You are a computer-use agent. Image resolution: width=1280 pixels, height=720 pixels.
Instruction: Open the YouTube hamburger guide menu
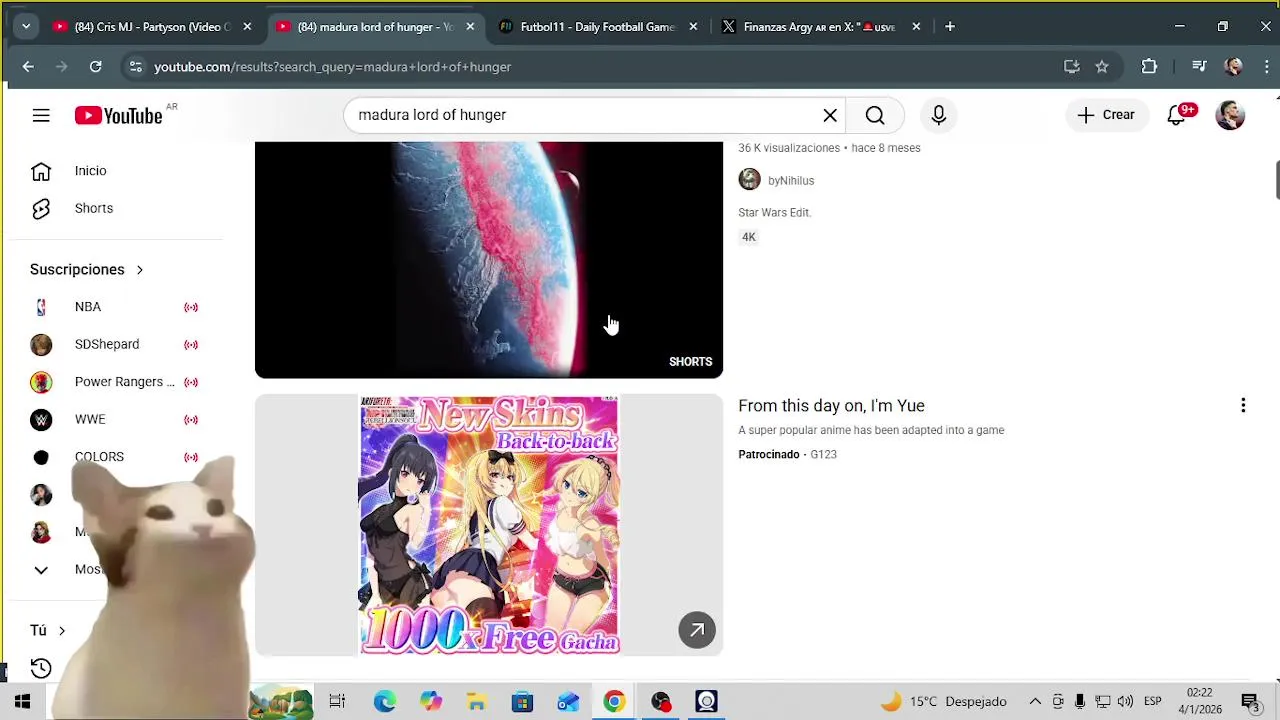(x=41, y=116)
